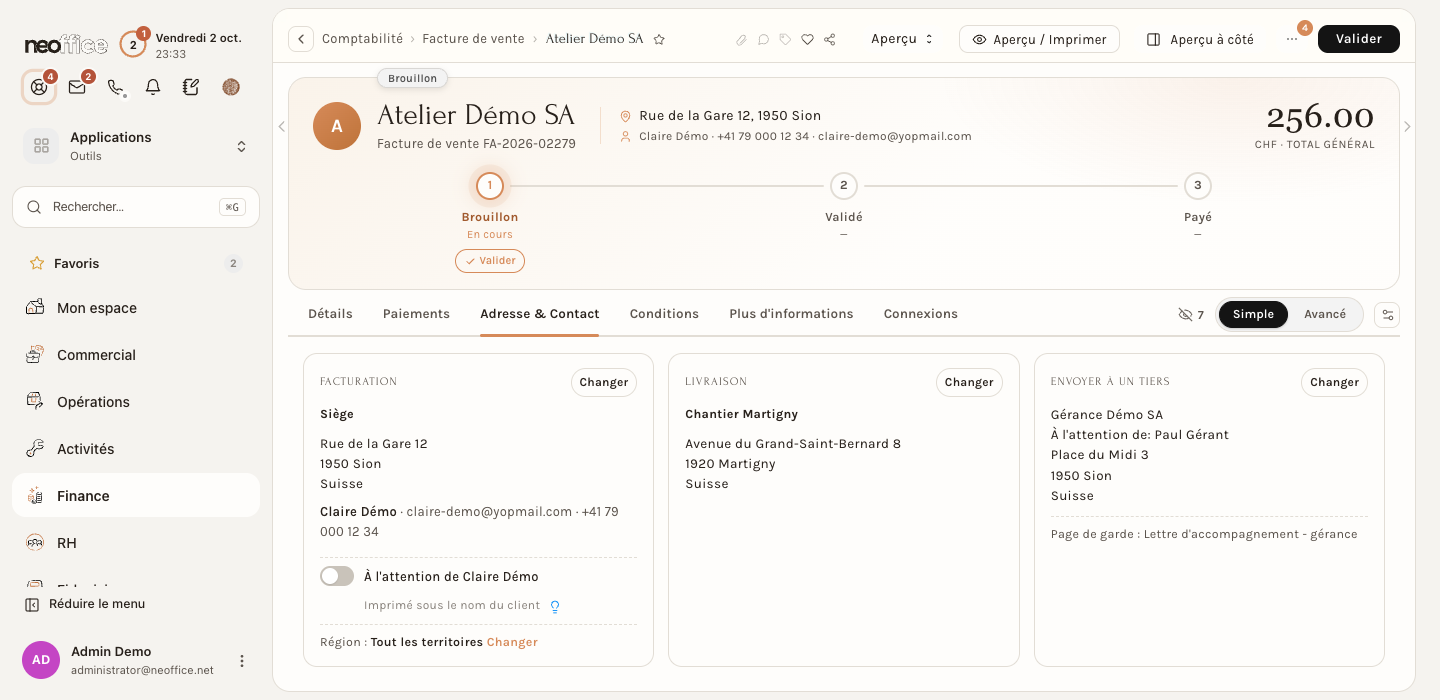The width and height of the screenshot is (1440, 700).
Task: Click the orange Changer link for Région
Action: [512, 642]
